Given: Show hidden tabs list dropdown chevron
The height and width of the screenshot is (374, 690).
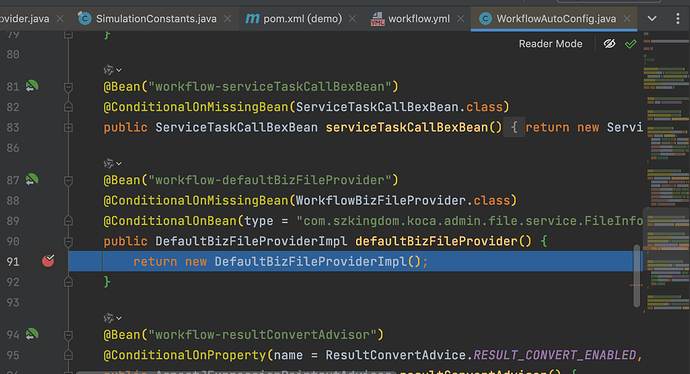Looking at the screenshot, I should (652, 18).
